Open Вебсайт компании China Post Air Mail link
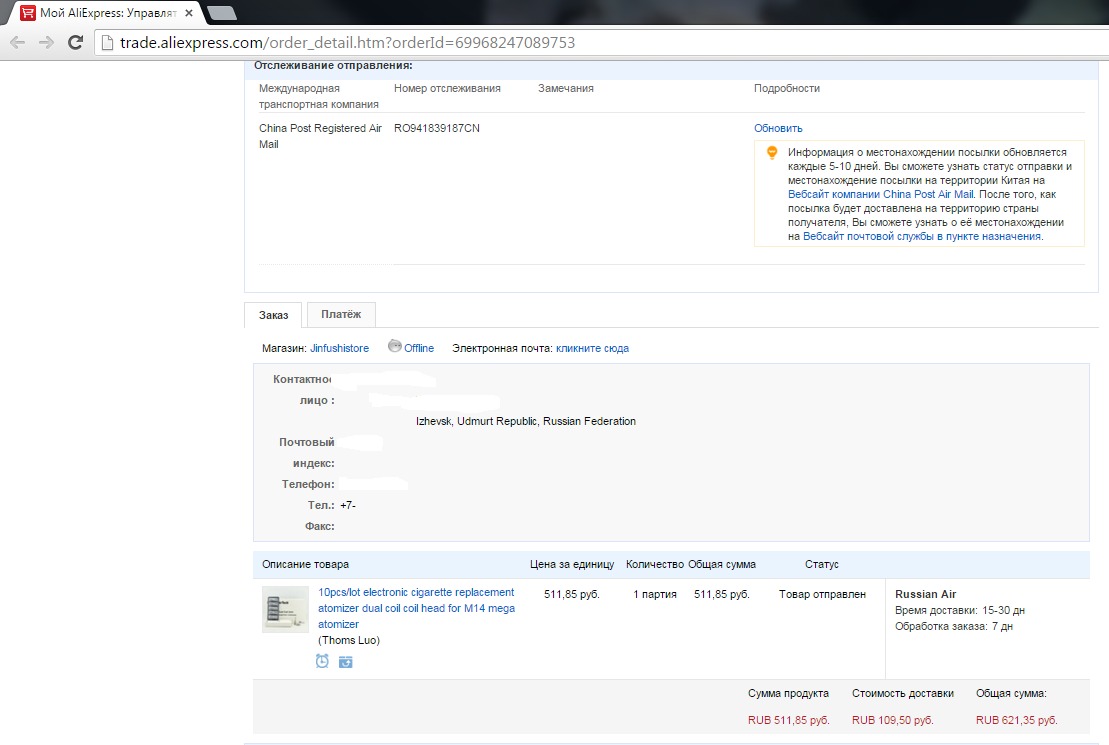The image size is (1109, 745). 881,194
